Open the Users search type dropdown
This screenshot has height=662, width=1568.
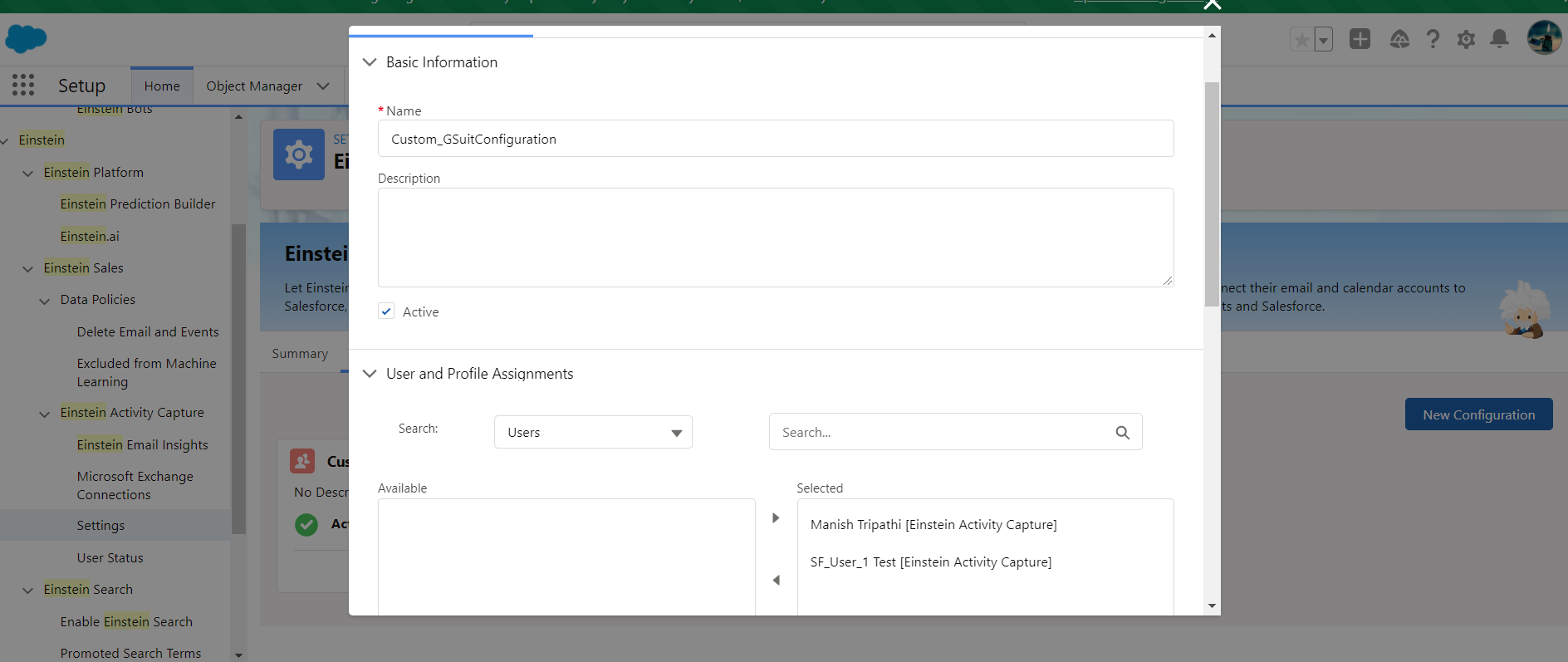click(x=593, y=433)
